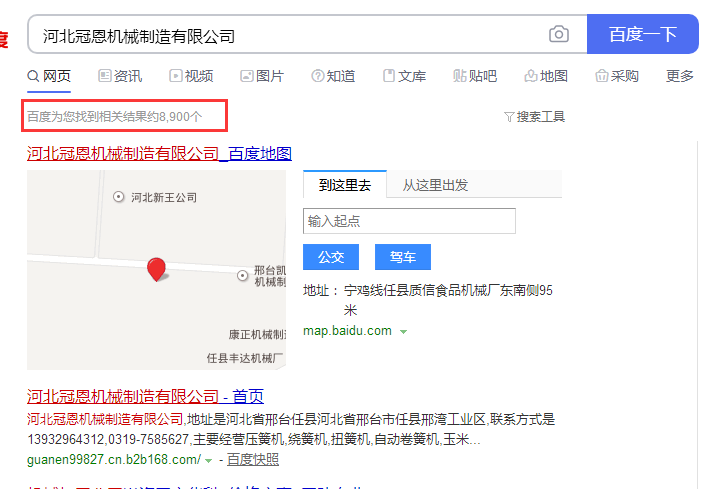
Task: Open the 百度地图 result title link
Action: tap(159, 154)
